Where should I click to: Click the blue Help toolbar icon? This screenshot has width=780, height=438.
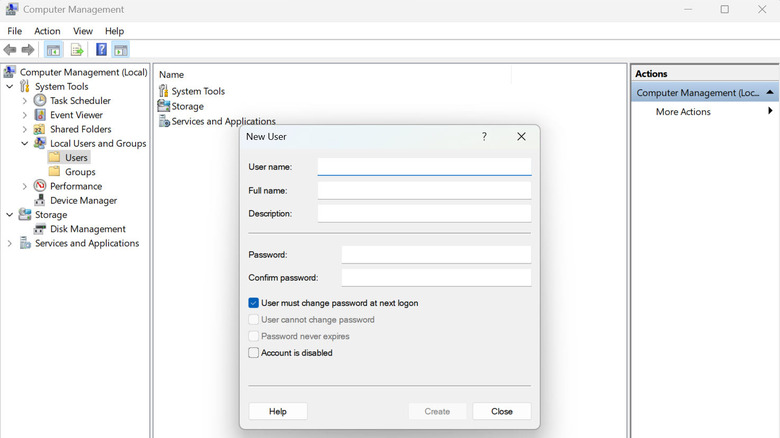[x=101, y=50]
